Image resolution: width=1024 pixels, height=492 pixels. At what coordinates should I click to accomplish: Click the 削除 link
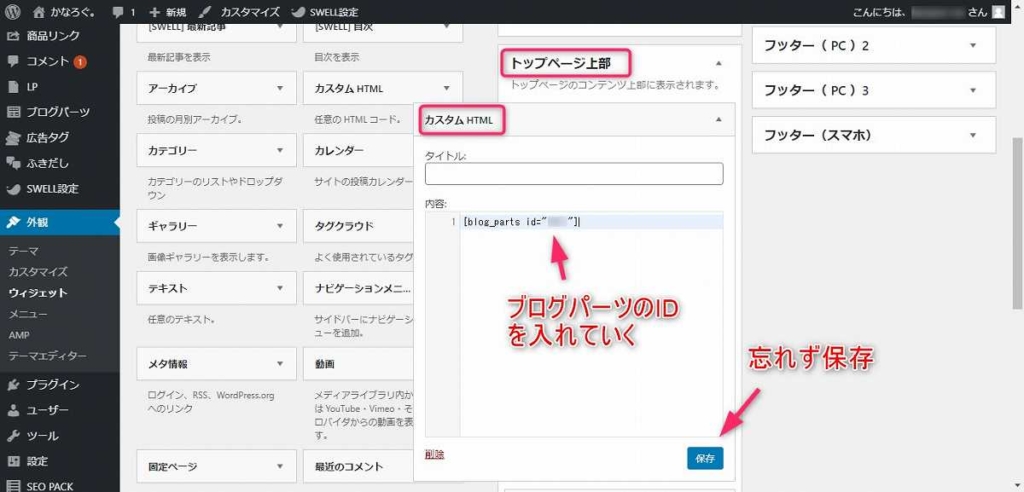(434, 454)
